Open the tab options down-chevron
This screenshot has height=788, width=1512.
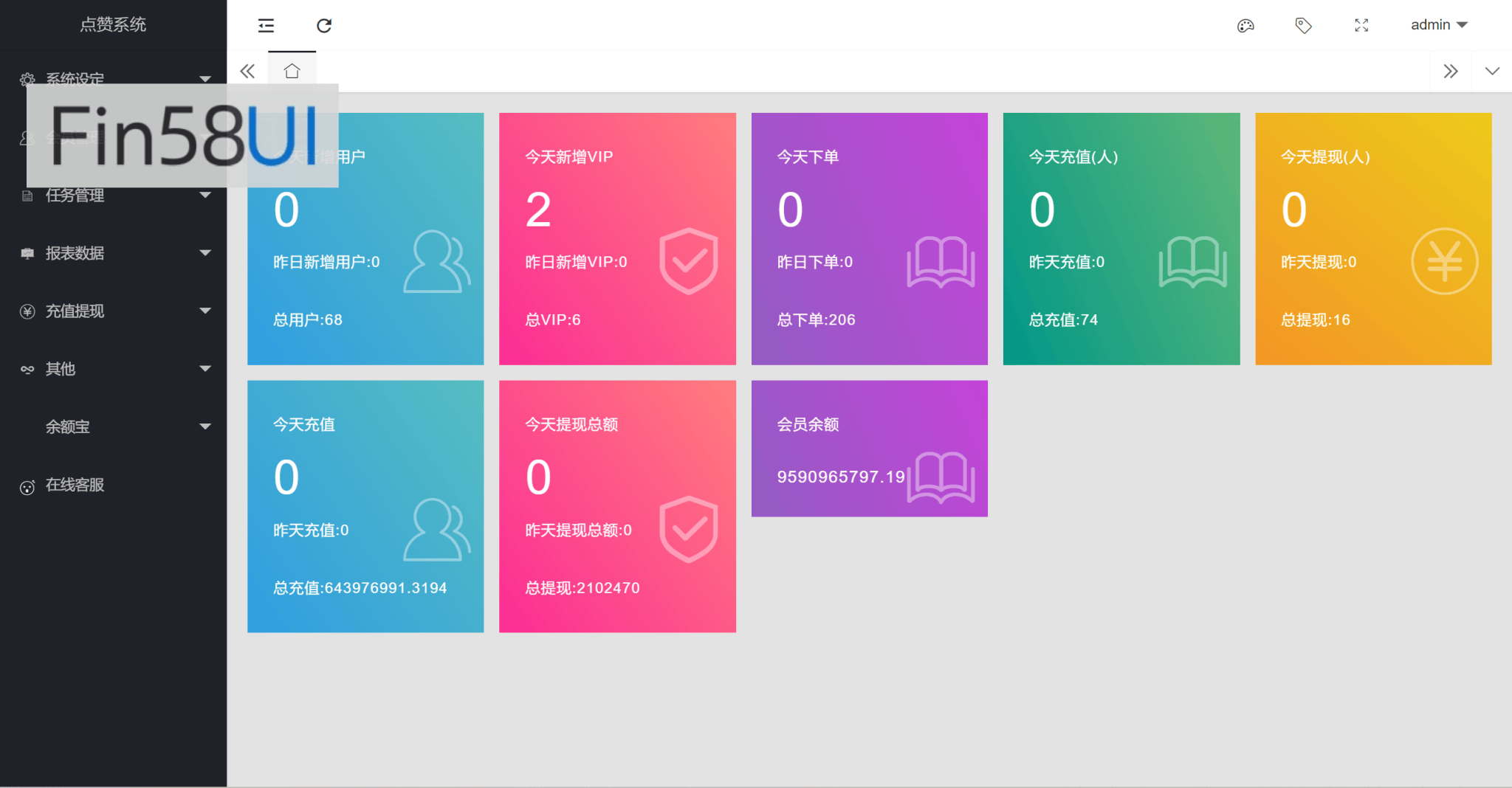[1492, 72]
